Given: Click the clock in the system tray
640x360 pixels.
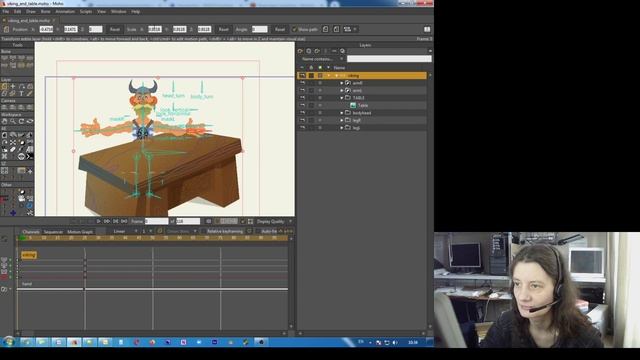Looking at the screenshot, I should (x=413, y=342).
